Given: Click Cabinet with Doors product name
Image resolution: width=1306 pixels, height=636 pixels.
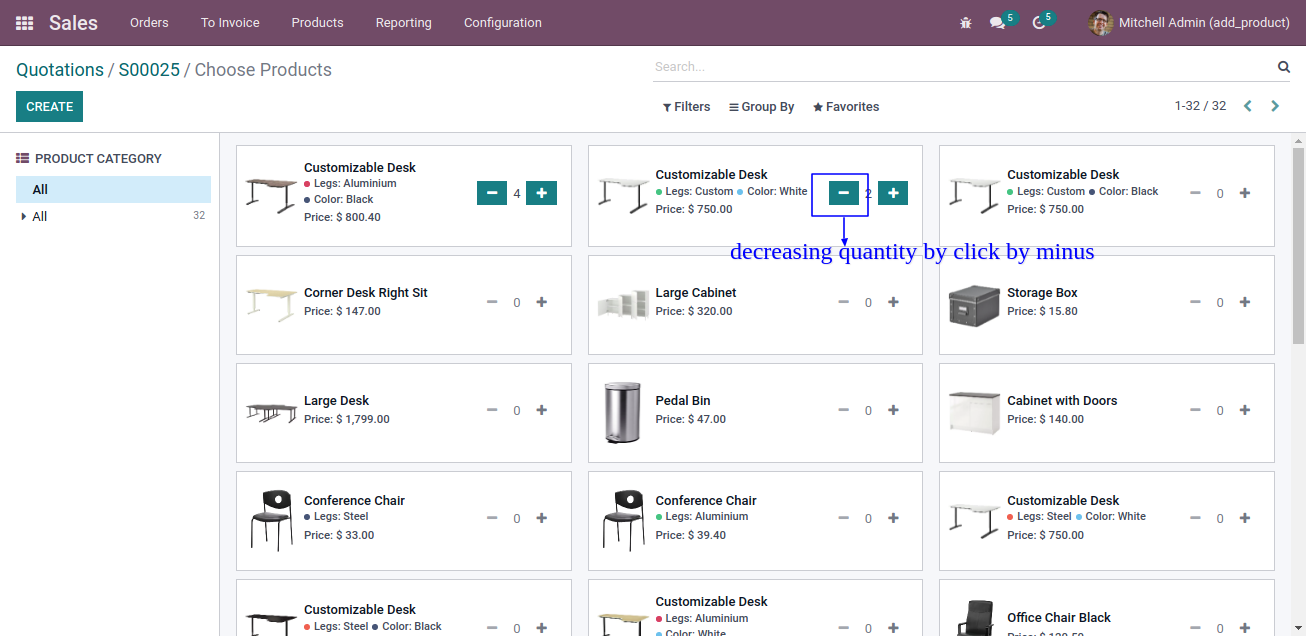Looking at the screenshot, I should click(x=1062, y=401).
